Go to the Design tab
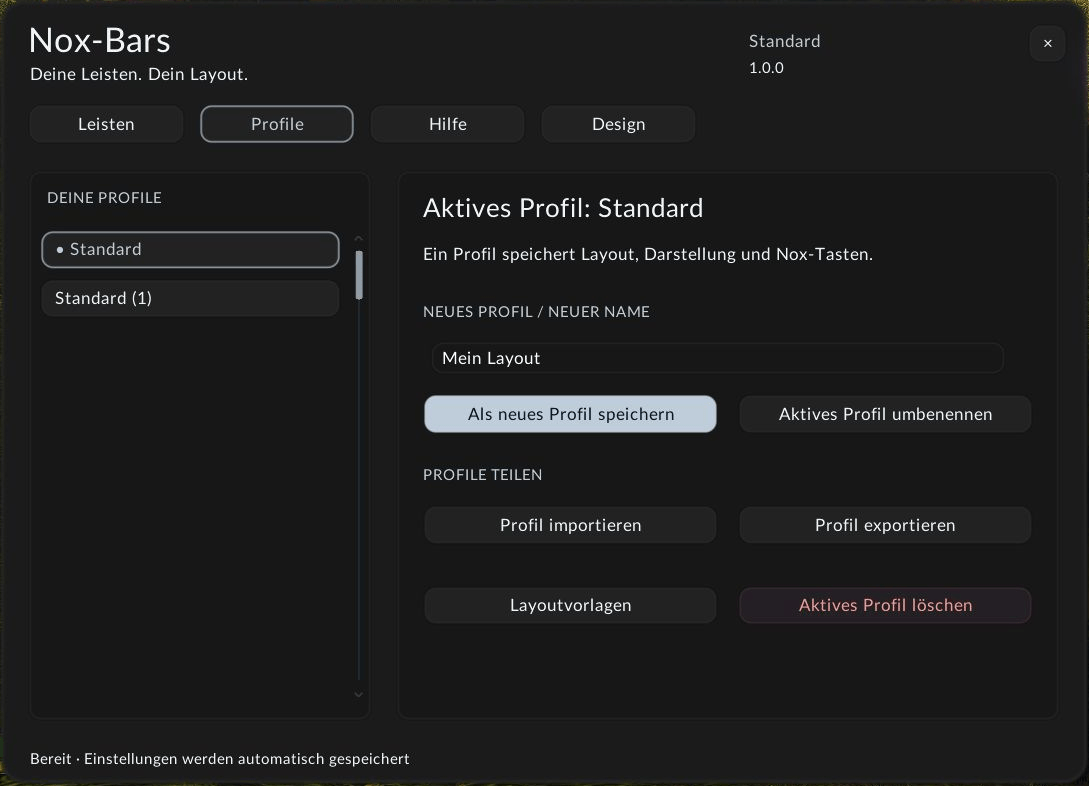Image resolution: width=1089 pixels, height=786 pixels. [618, 124]
